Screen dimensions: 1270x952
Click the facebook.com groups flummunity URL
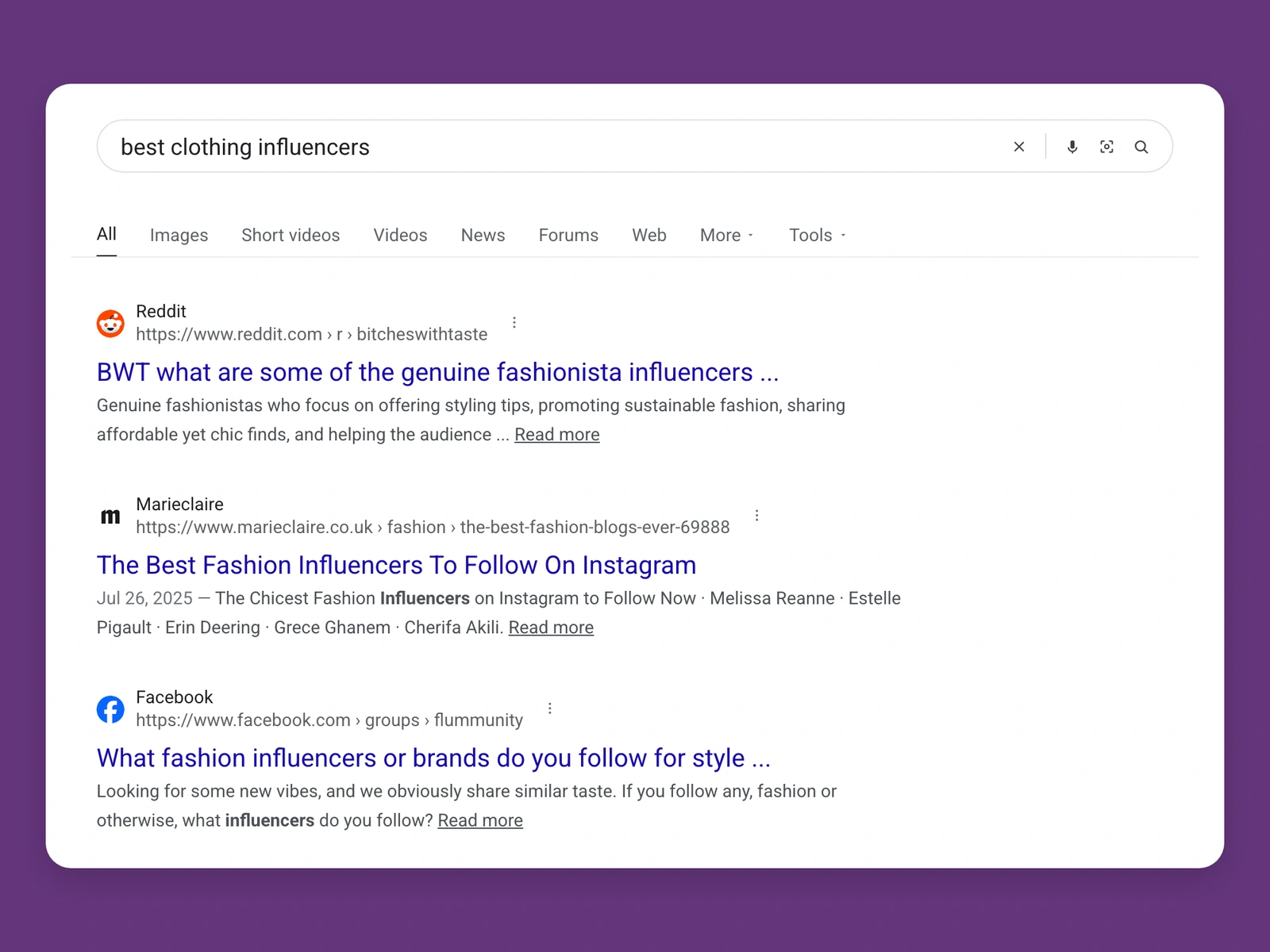329,720
